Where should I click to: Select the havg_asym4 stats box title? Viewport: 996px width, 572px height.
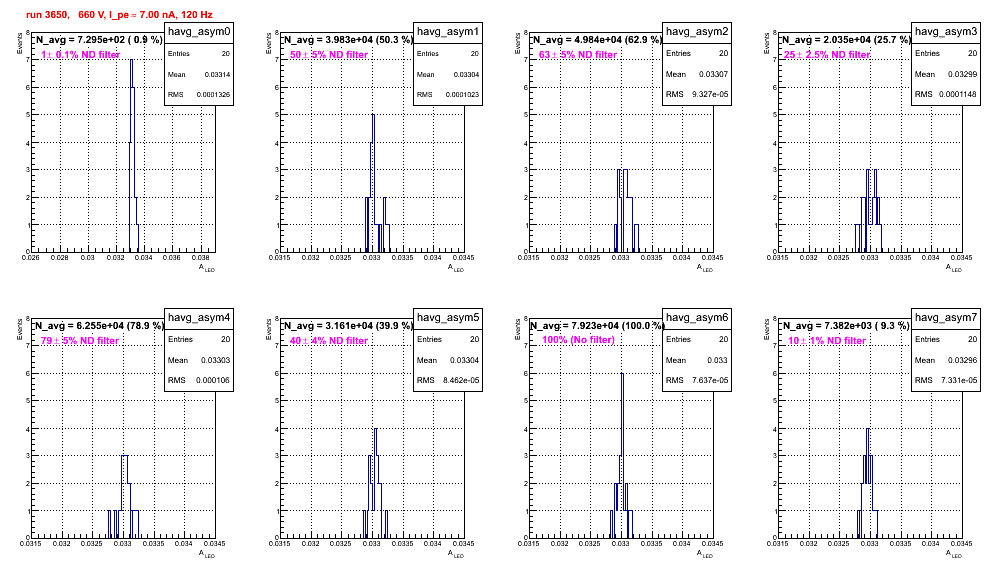click(199, 317)
